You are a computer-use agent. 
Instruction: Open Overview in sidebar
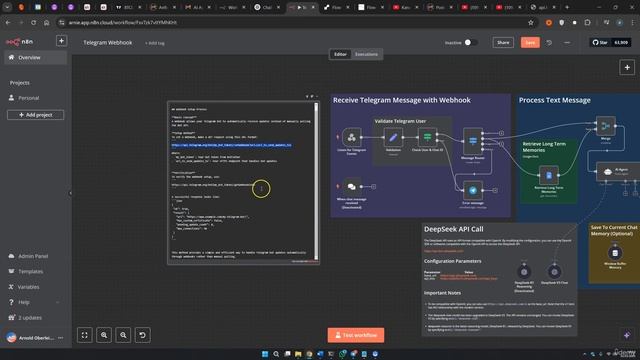(36, 58)
